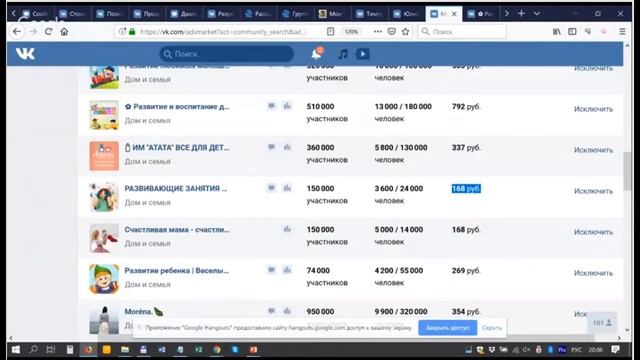Open 'Развитие ребенка | Веселы...' community

[x=177, y=271]
